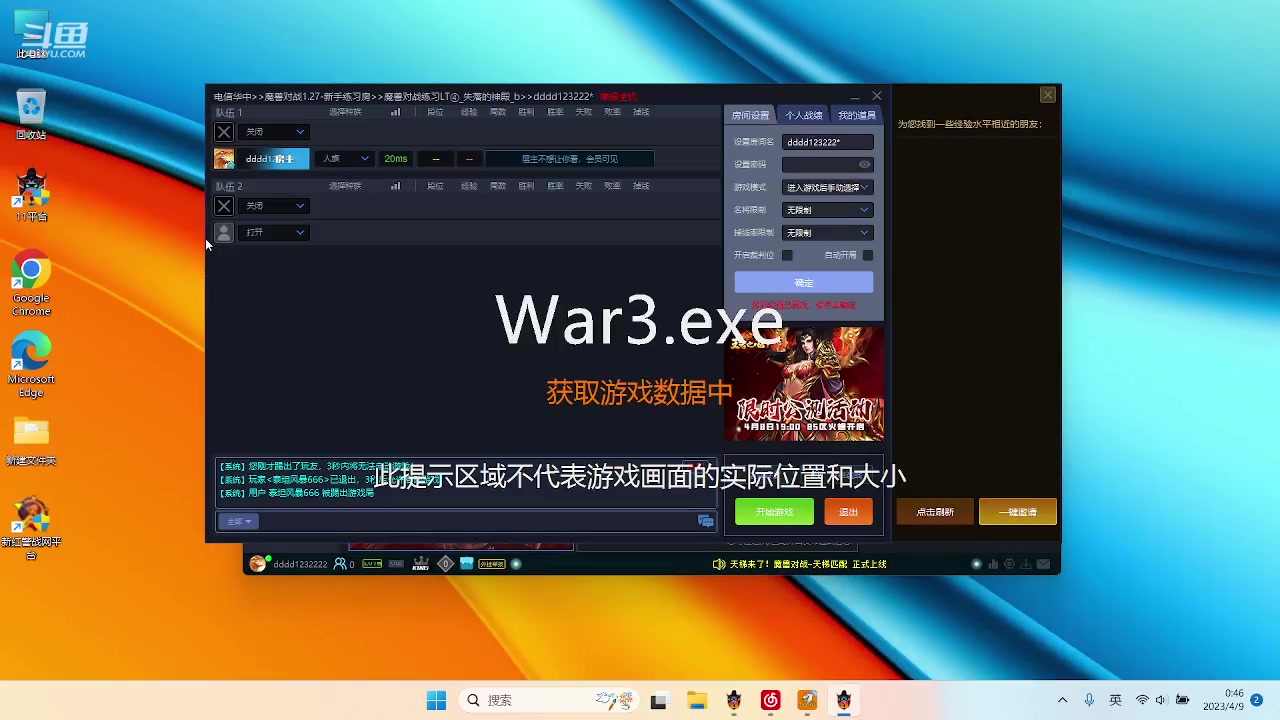Open the Google Chrome desktop shortcut

[31, 283]
